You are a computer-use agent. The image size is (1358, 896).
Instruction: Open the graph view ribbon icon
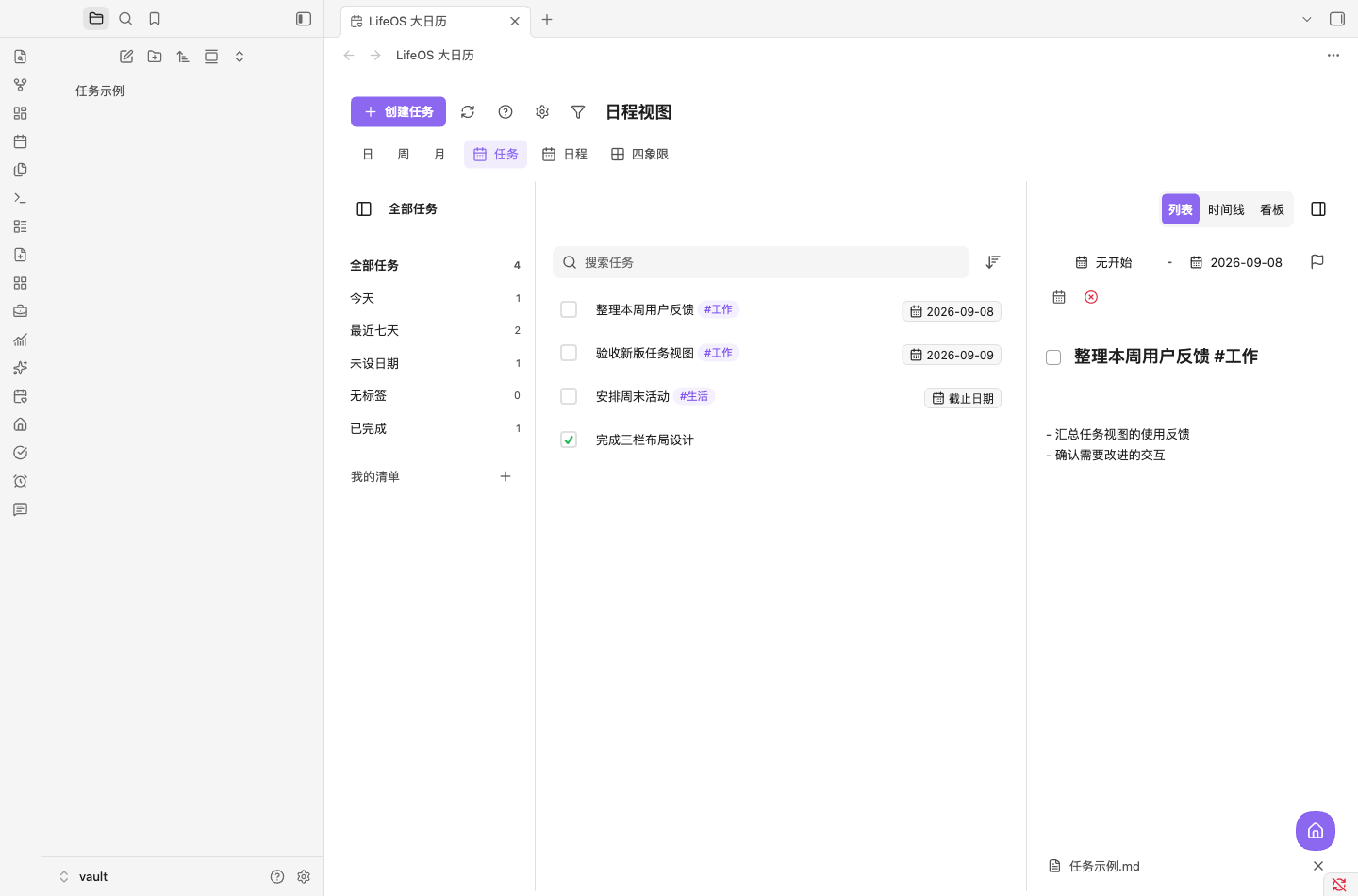pos(21,85)
